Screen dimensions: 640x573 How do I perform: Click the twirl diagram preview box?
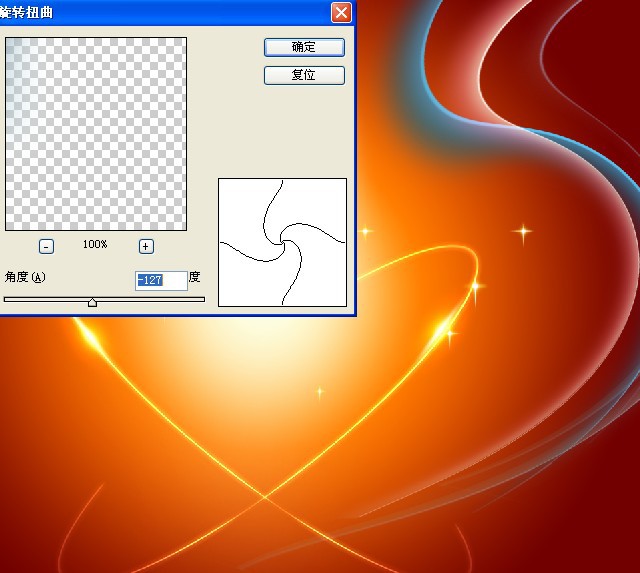tap(282, 242)
